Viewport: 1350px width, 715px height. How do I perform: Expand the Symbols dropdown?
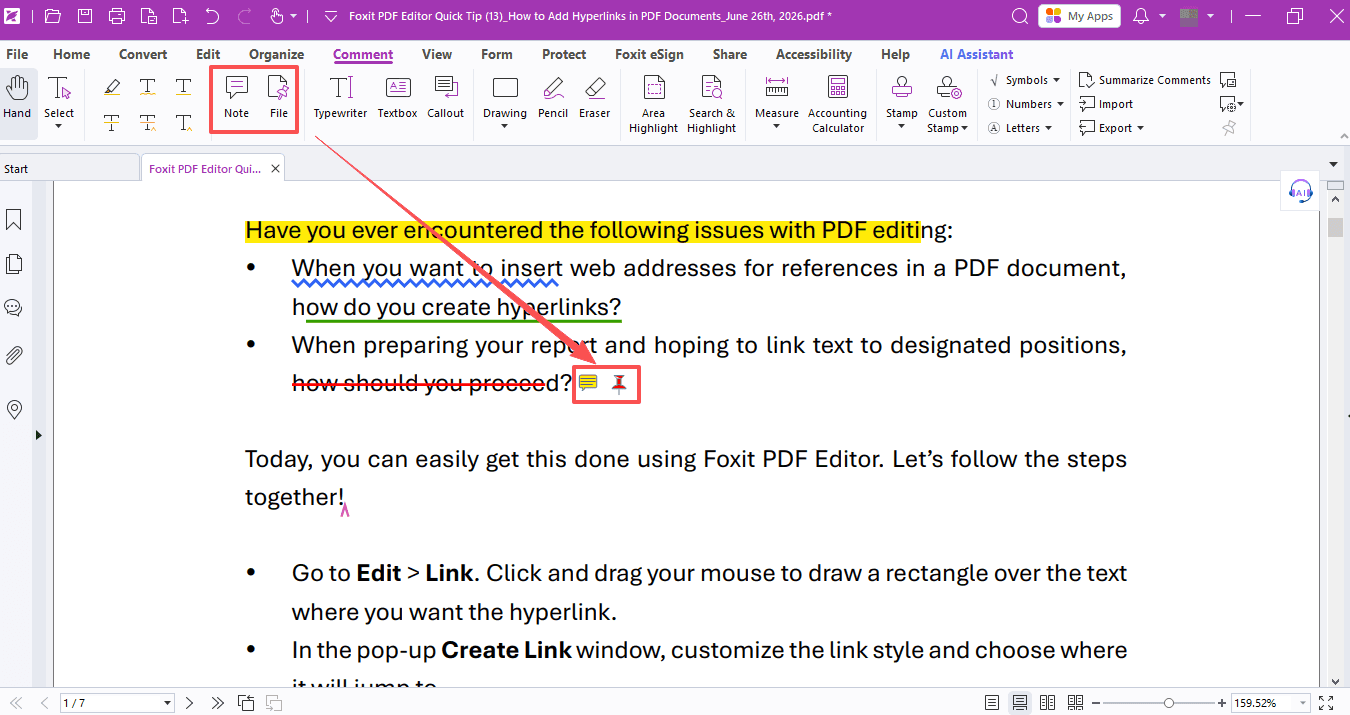point(1057,80)
